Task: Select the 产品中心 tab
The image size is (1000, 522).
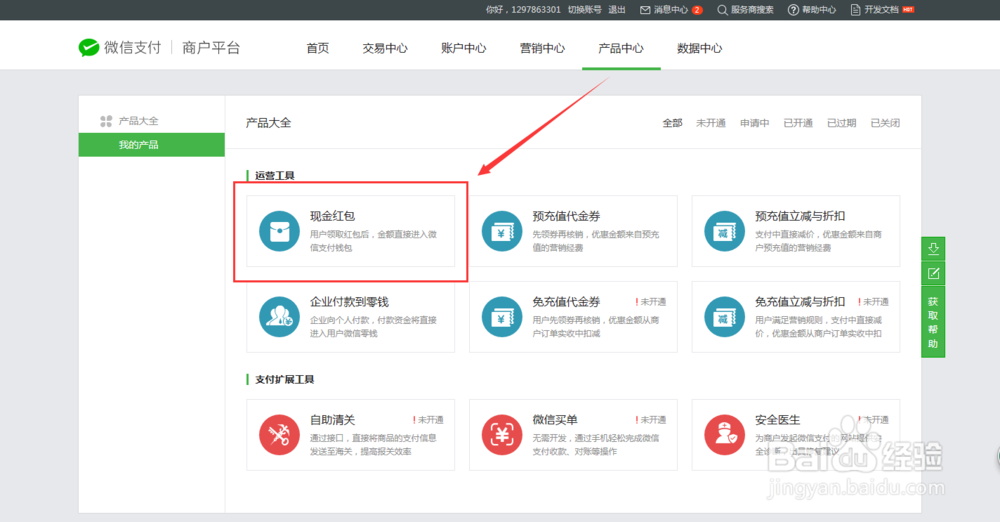Action: 621,48
